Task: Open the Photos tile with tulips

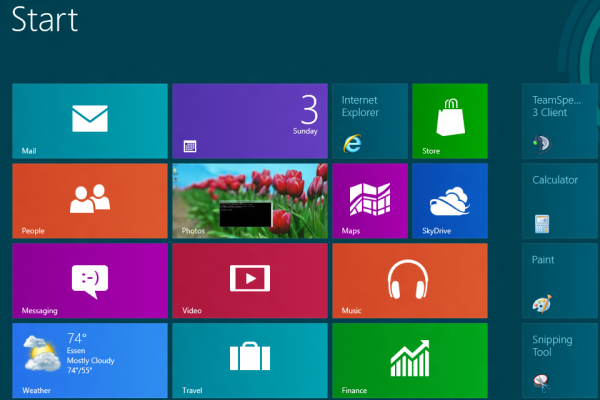Action: pyautogui.click(x=249, y=201)
